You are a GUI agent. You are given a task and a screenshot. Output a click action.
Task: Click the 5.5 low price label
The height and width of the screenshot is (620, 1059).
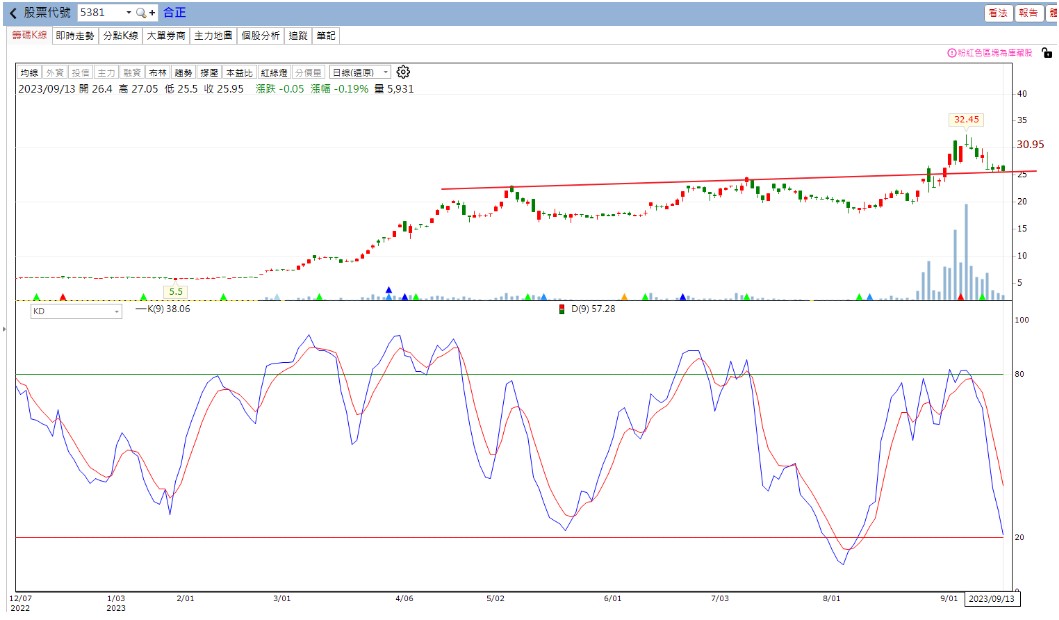(x=176, y=292)
